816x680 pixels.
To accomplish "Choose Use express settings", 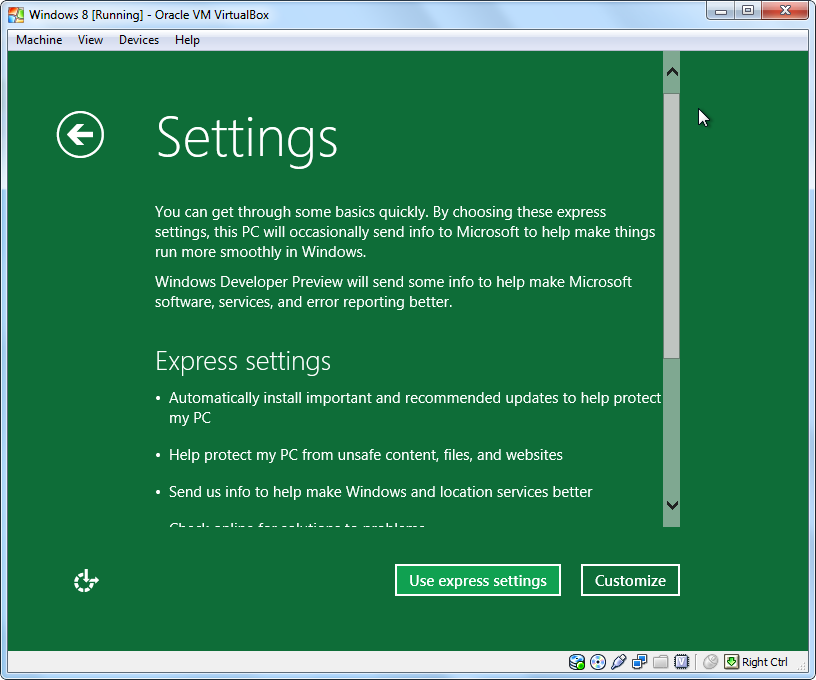I will coord(478,580).
